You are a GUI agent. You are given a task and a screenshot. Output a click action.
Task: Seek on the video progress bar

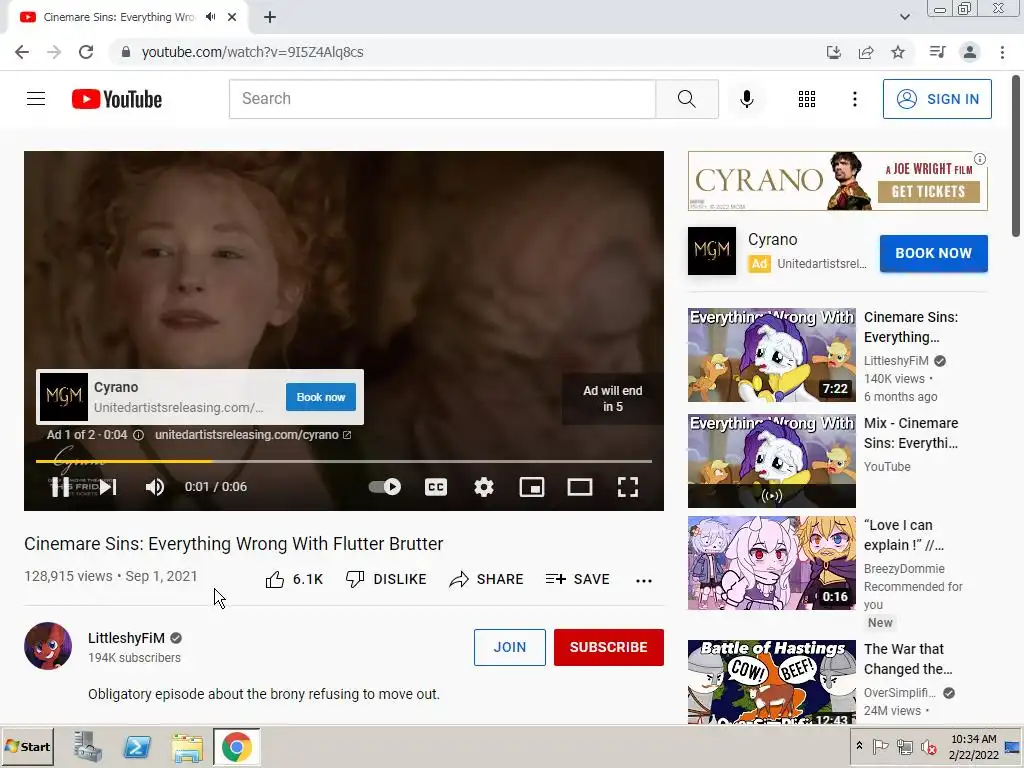click(344, 461)
